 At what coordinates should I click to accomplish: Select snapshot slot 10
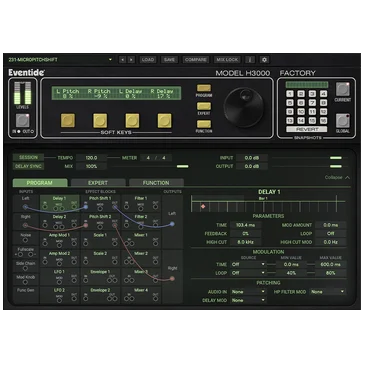(301, 112)
